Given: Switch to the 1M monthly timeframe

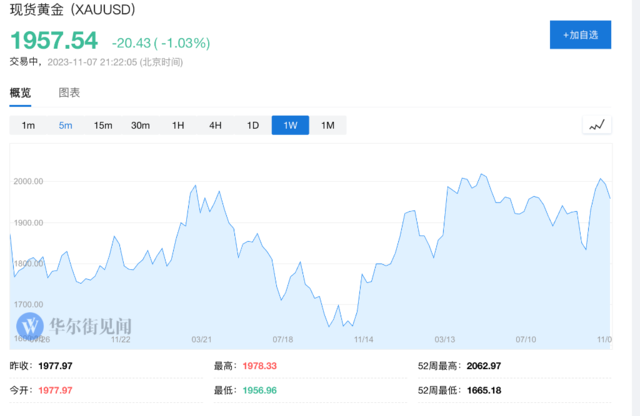Looking at the screenshot, I should pyautogui.click(x=327, y=125).
